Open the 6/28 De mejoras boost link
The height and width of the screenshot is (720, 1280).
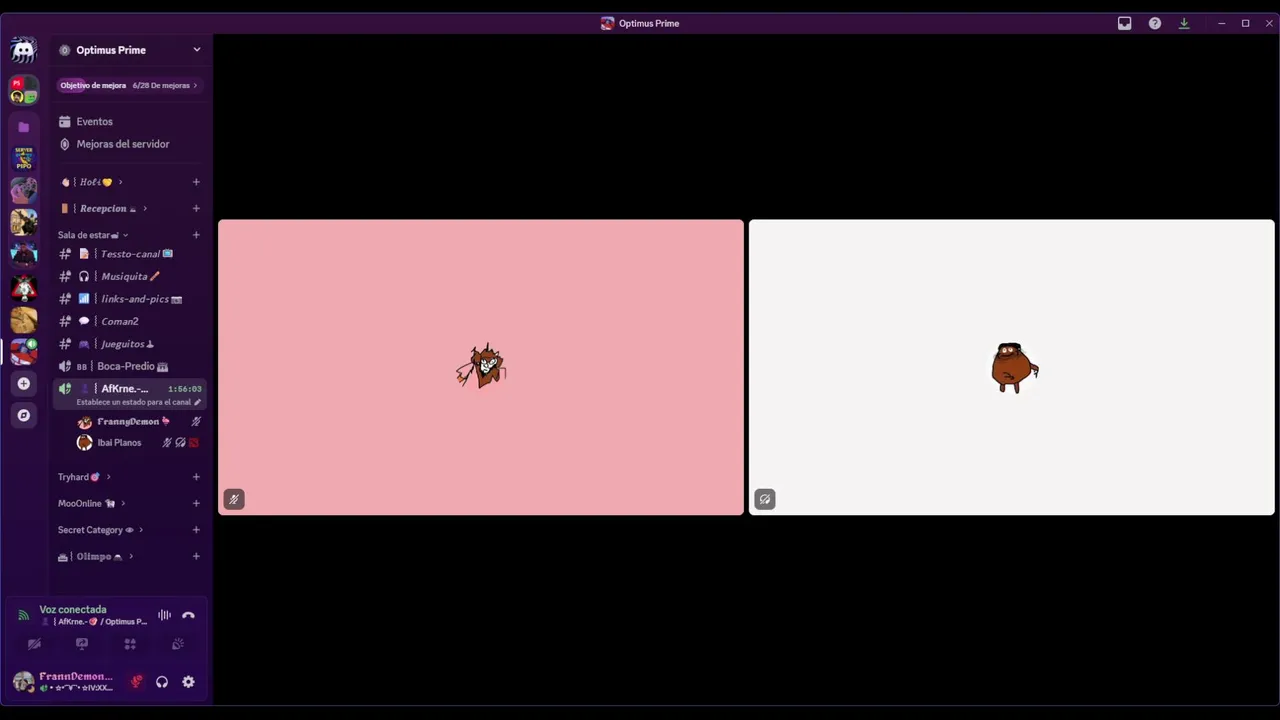click(165, 85)
